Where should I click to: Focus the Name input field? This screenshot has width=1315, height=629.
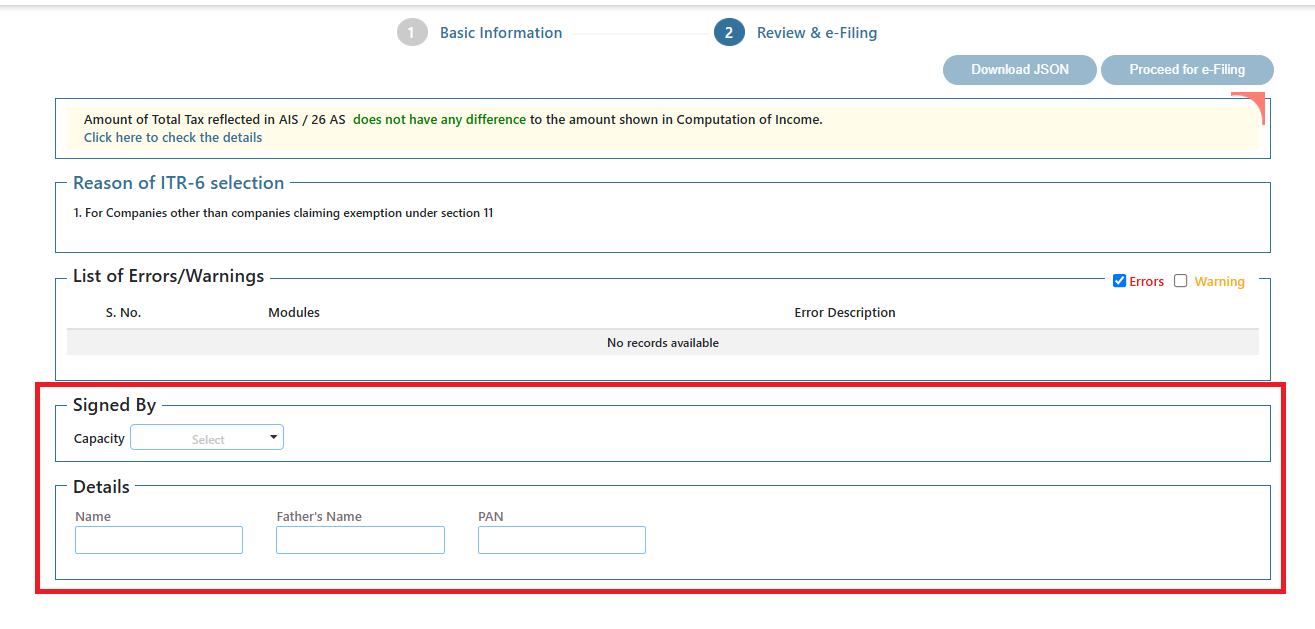tap(159, 540)
